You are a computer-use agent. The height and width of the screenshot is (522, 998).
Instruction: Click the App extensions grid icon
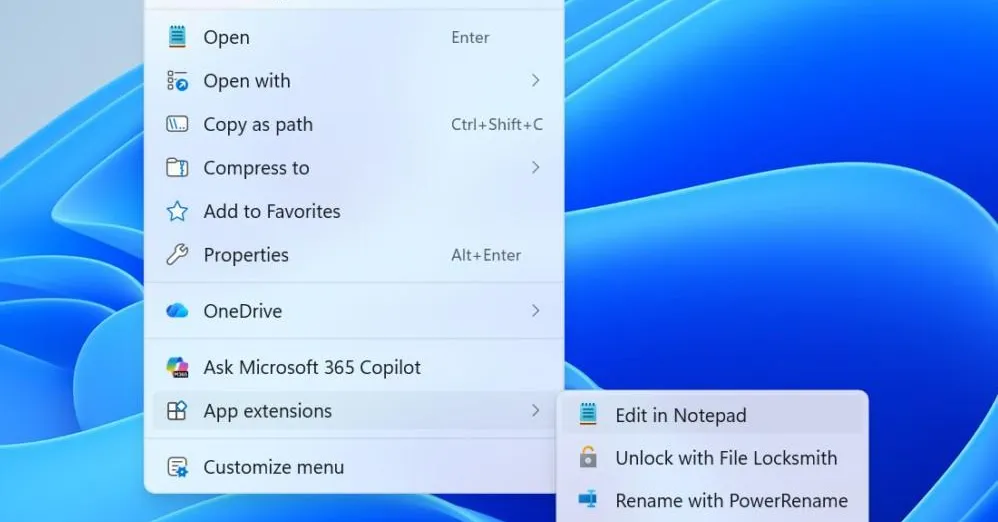[177, 411]
